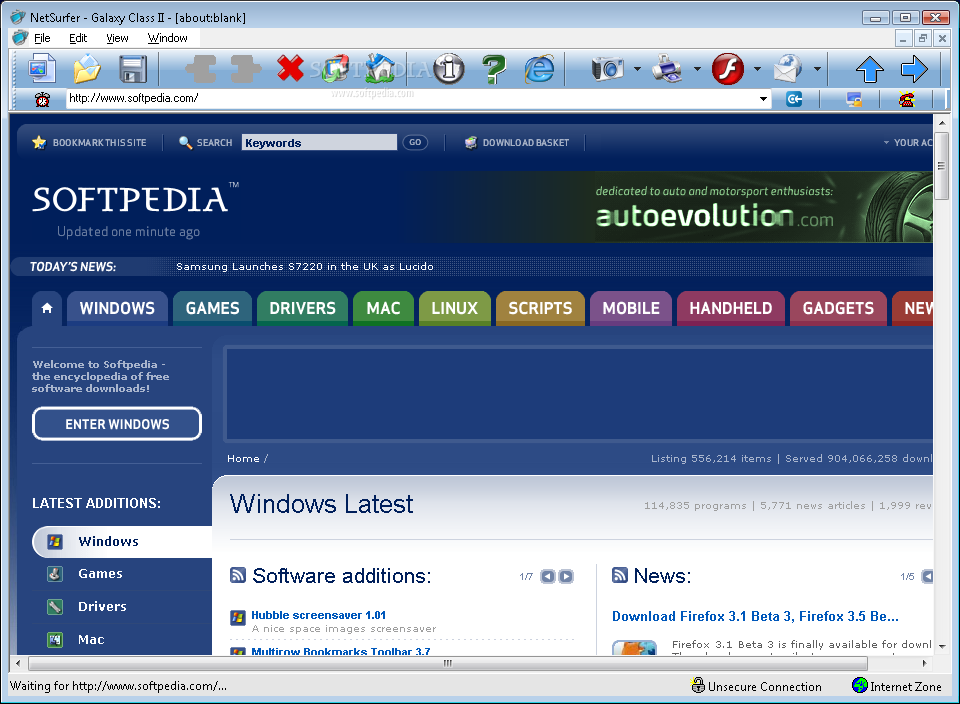Switch to the GADGETS category tab
The height and width of the screenshot is (704, 960).
838,308
